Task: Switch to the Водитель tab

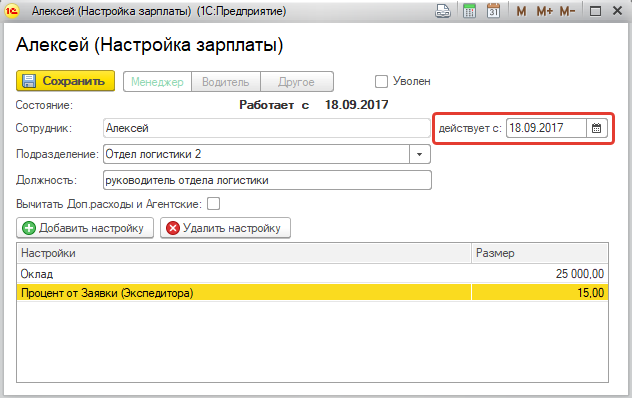Action: tap(226, 82)
